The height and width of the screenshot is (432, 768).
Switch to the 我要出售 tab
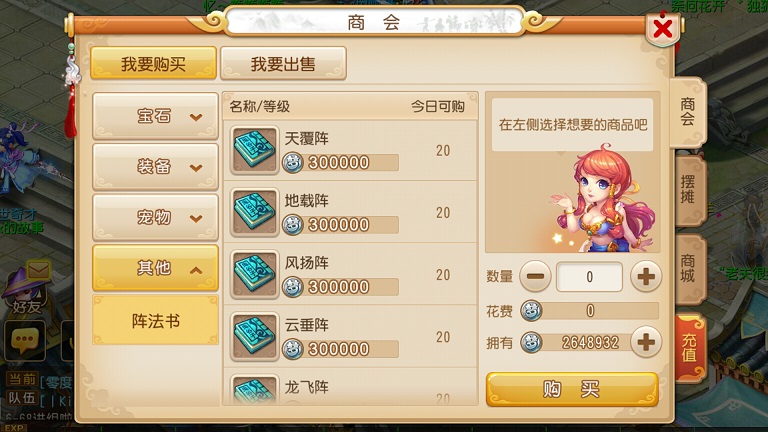[283, 64]
